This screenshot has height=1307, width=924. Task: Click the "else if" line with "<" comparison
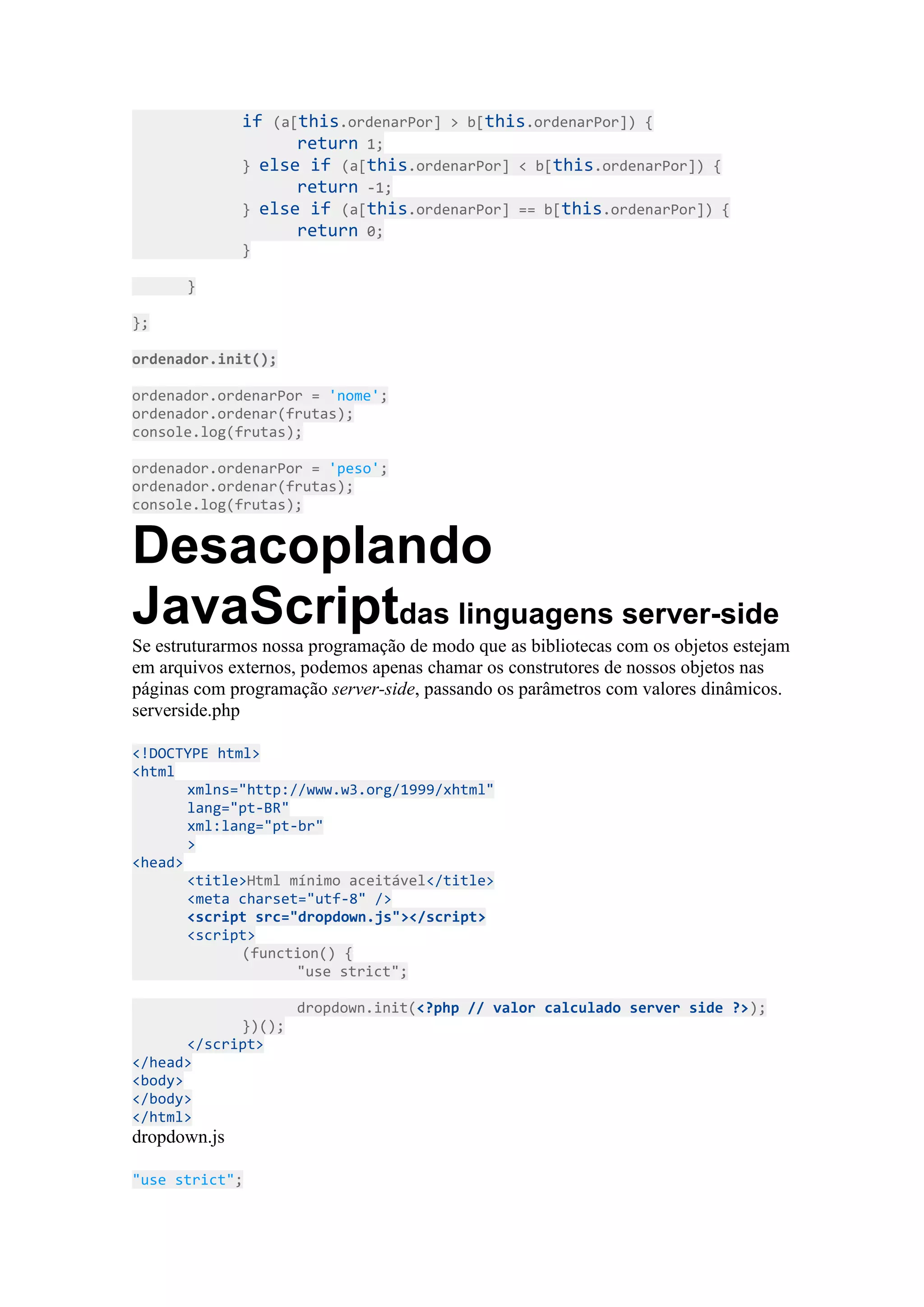pyautogui.click(x=482, y=166)
